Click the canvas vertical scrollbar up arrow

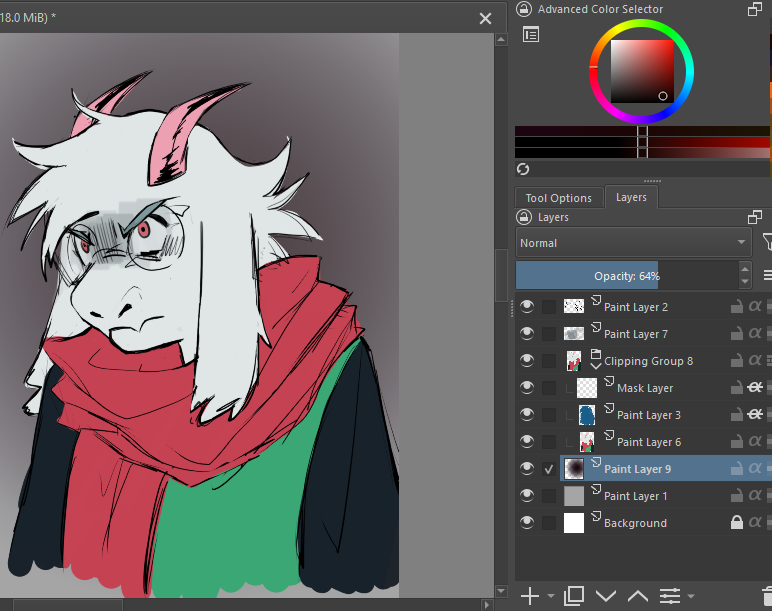point(501,39)
